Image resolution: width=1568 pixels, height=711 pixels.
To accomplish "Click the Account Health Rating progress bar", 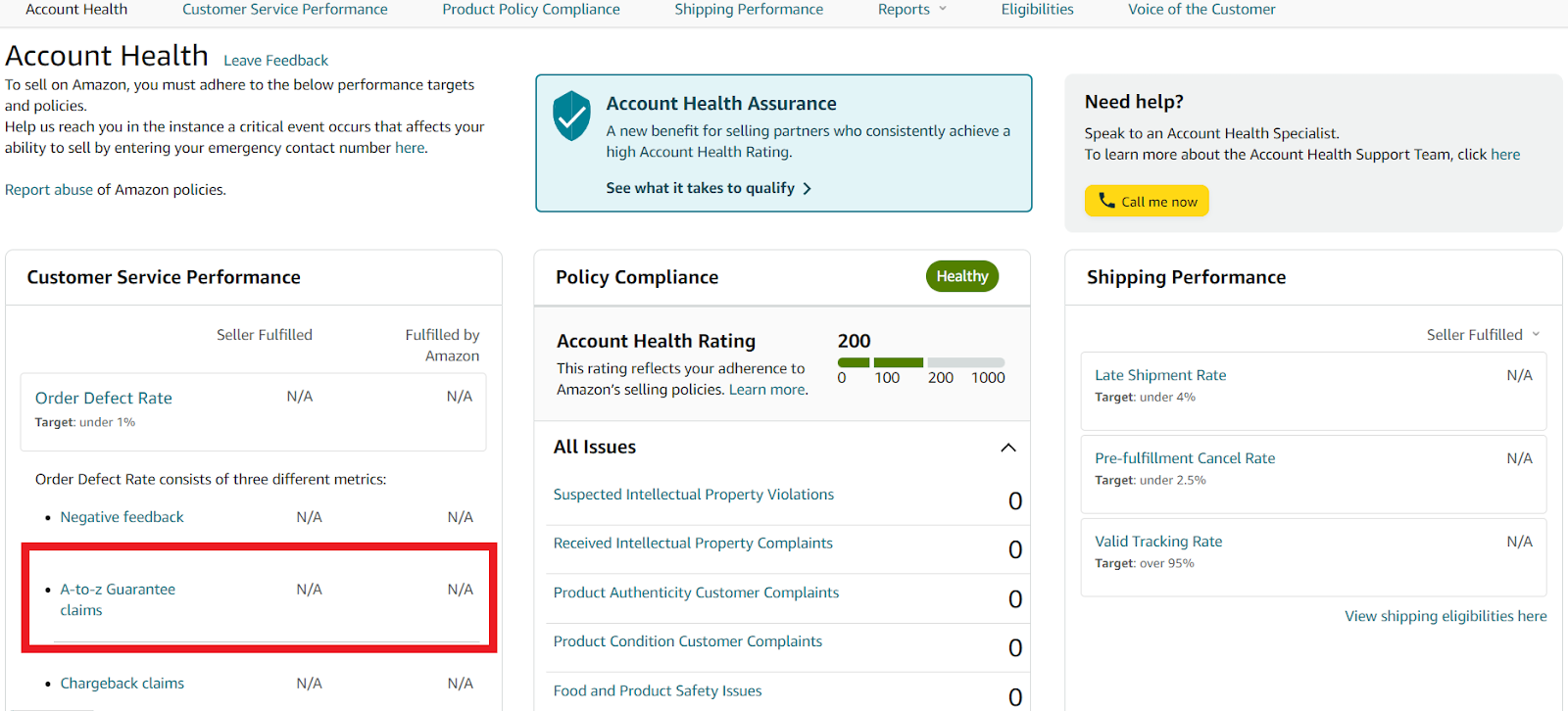I will tap(920, 362).
